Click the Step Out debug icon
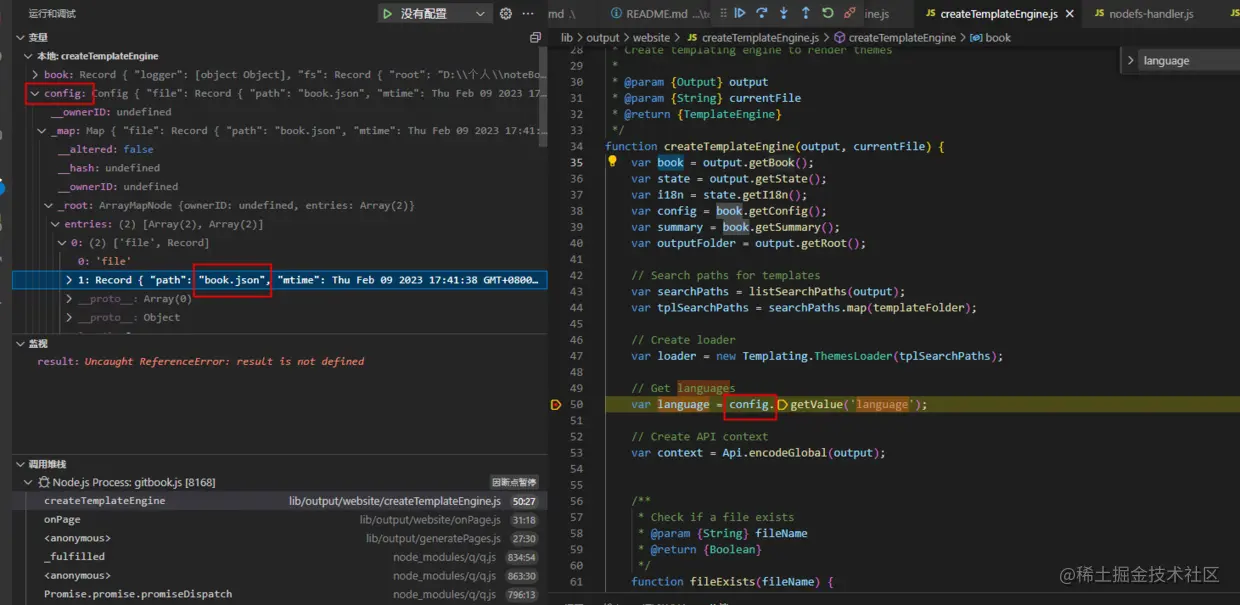 pos(806,13)
